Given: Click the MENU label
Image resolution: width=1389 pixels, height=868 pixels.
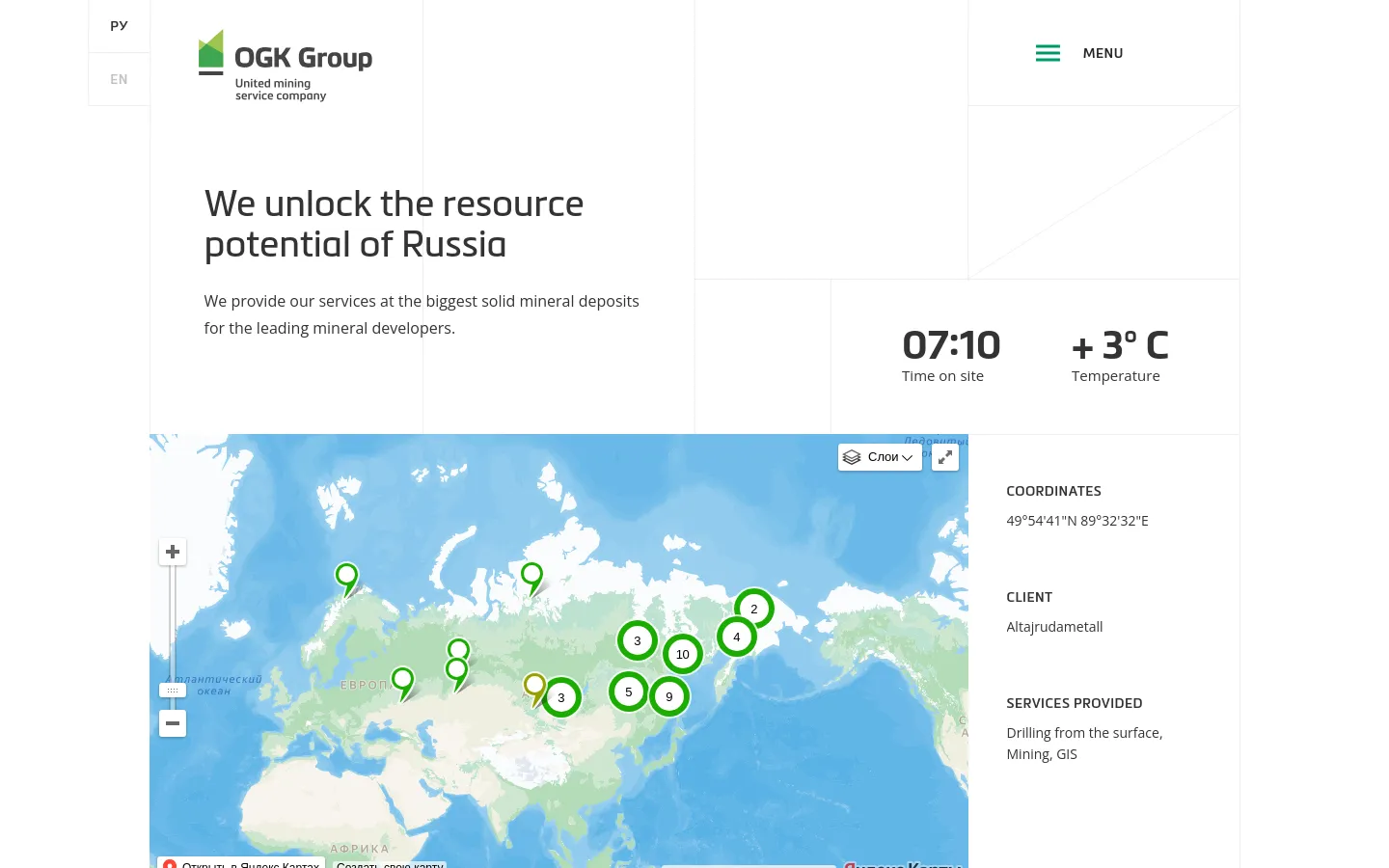Looking at the screenshot, I should pyautogui.click(x=1103, y=53).
